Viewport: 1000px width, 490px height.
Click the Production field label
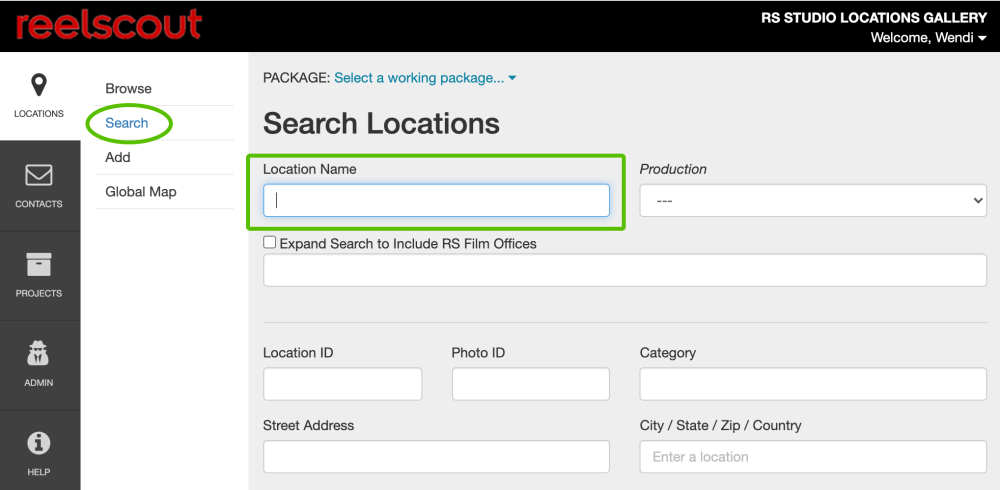coord(673,169)
